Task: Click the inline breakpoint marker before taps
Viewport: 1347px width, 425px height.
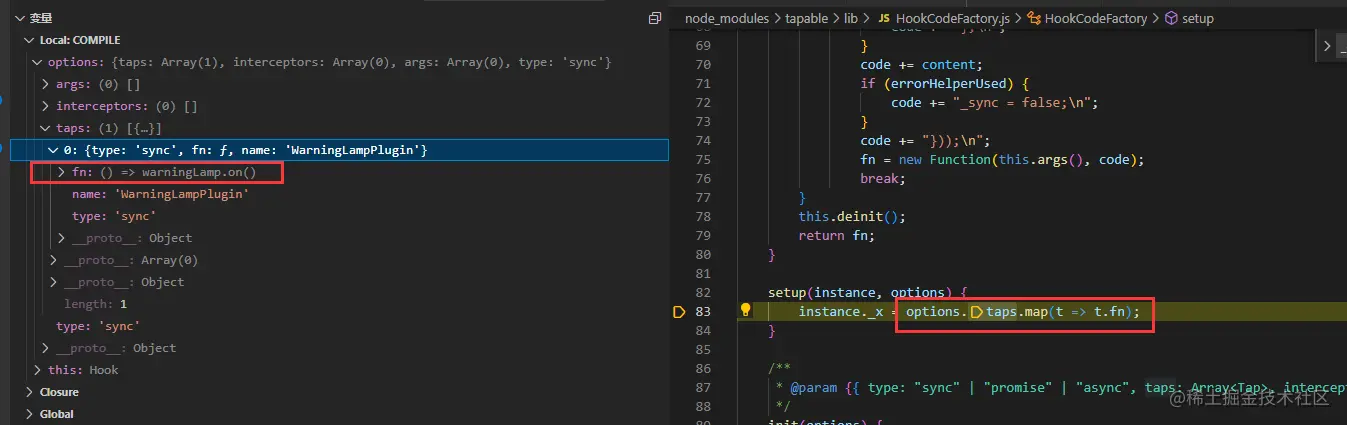Action: [x=977, y=313]
